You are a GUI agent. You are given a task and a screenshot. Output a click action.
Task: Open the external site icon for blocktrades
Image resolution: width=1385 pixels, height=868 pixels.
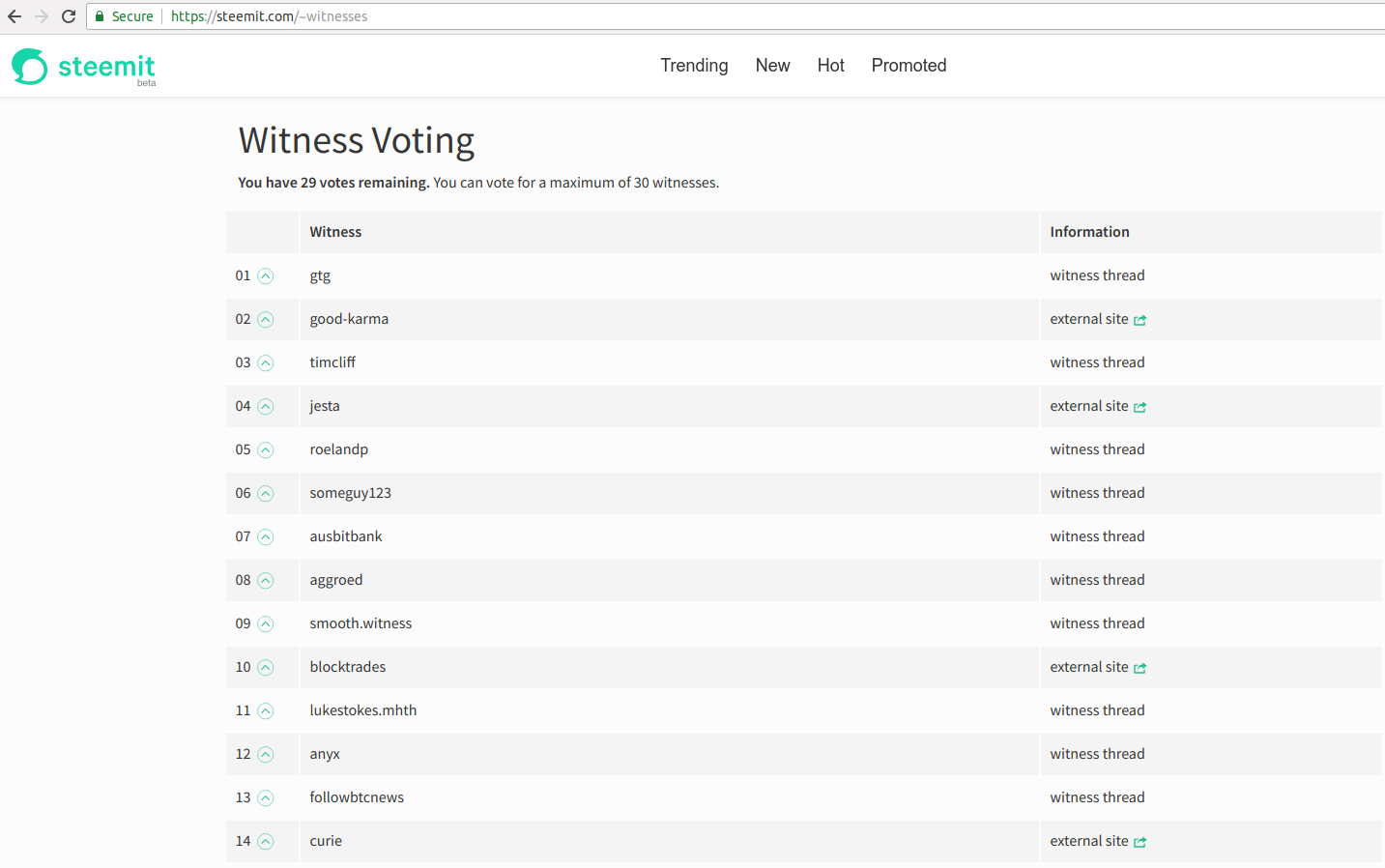pyautogui.click(x=1140, y=668)
